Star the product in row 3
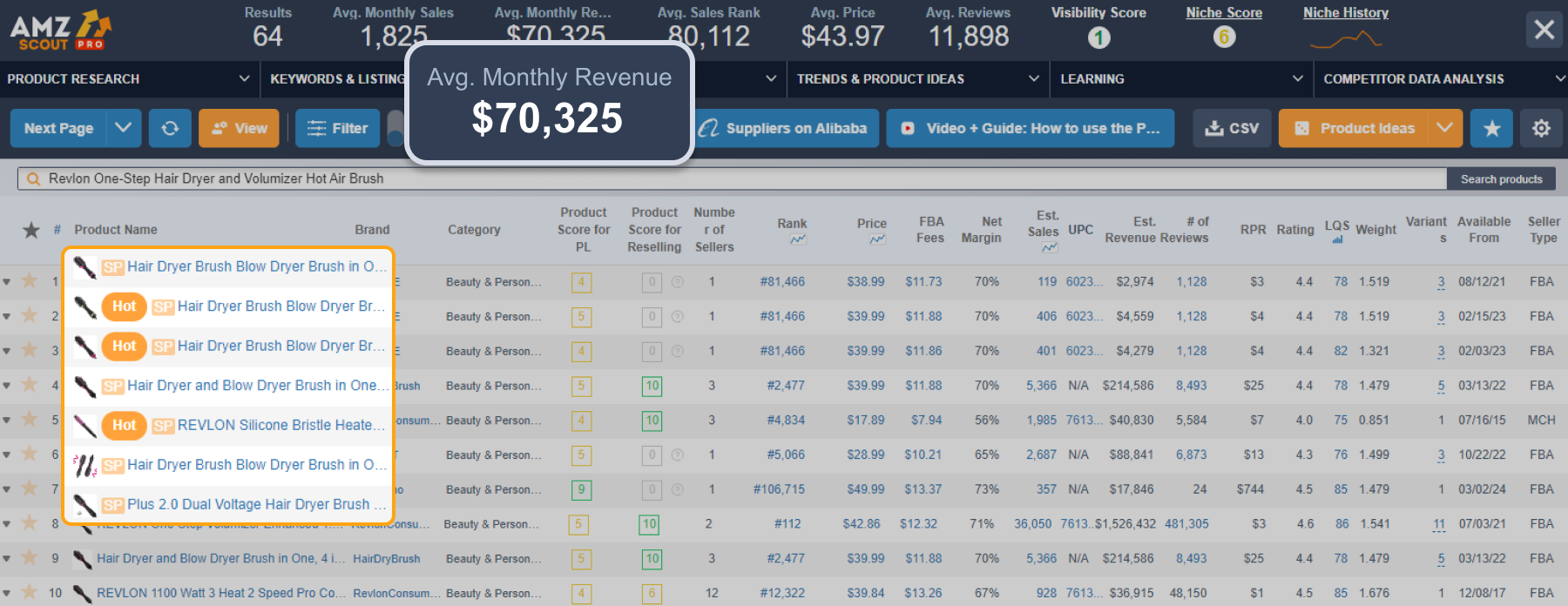Image resolution: width=1568 pixels, height=606 pixels. (x=30, y=350)
